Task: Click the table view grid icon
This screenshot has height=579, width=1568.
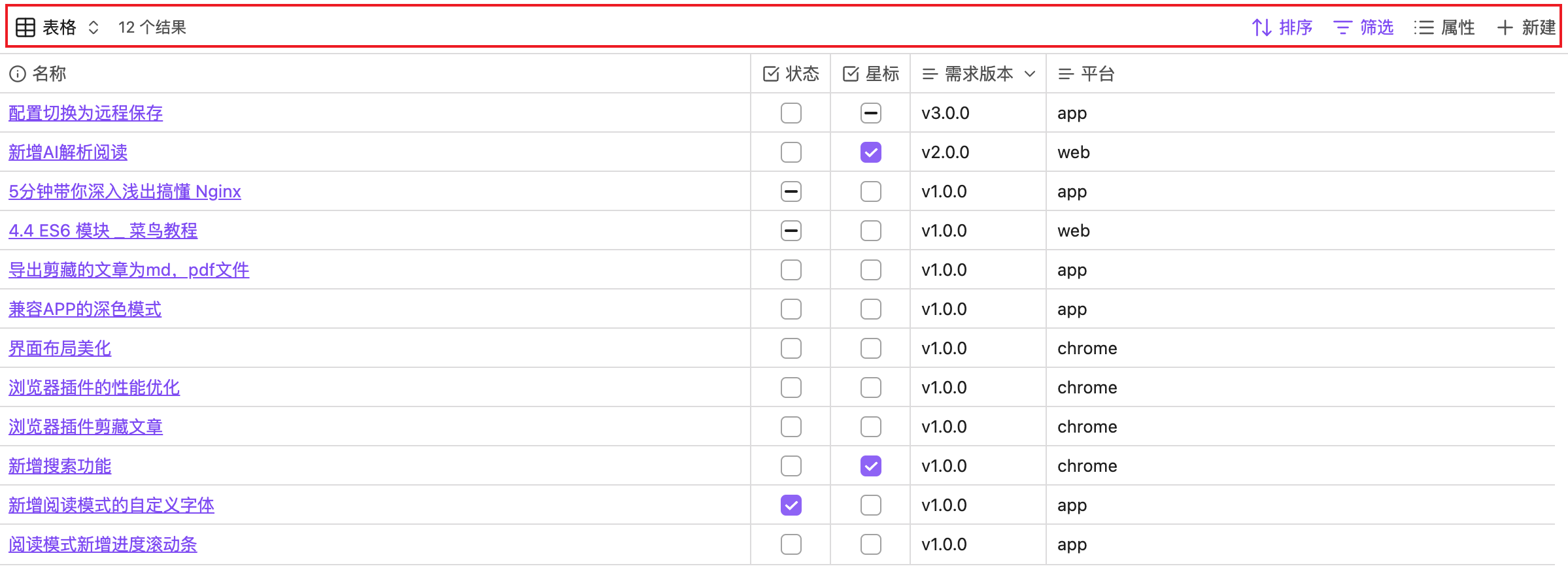Action: click(26, 27)
